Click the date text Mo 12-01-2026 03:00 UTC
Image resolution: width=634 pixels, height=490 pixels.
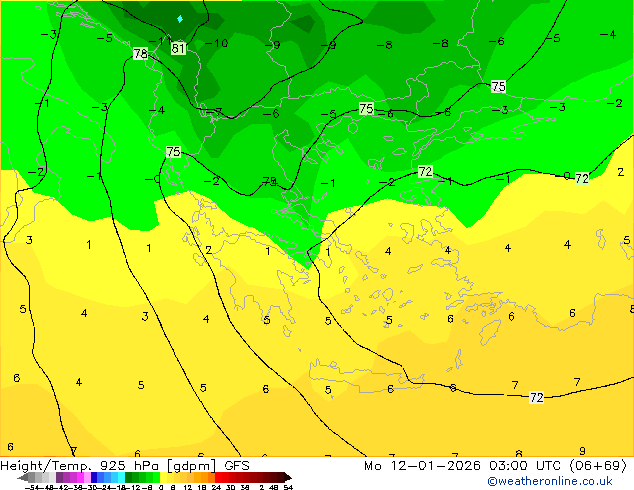[463, 465]
